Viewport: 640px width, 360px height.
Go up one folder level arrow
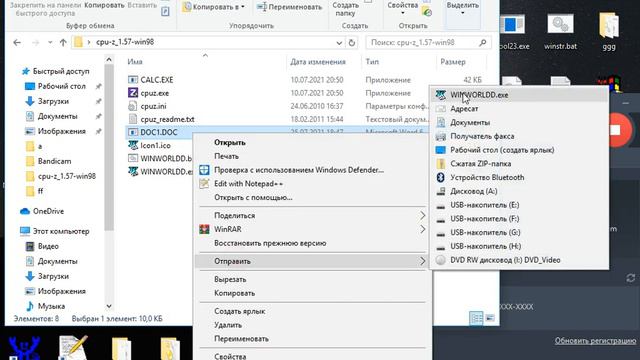tap(63, 42)
